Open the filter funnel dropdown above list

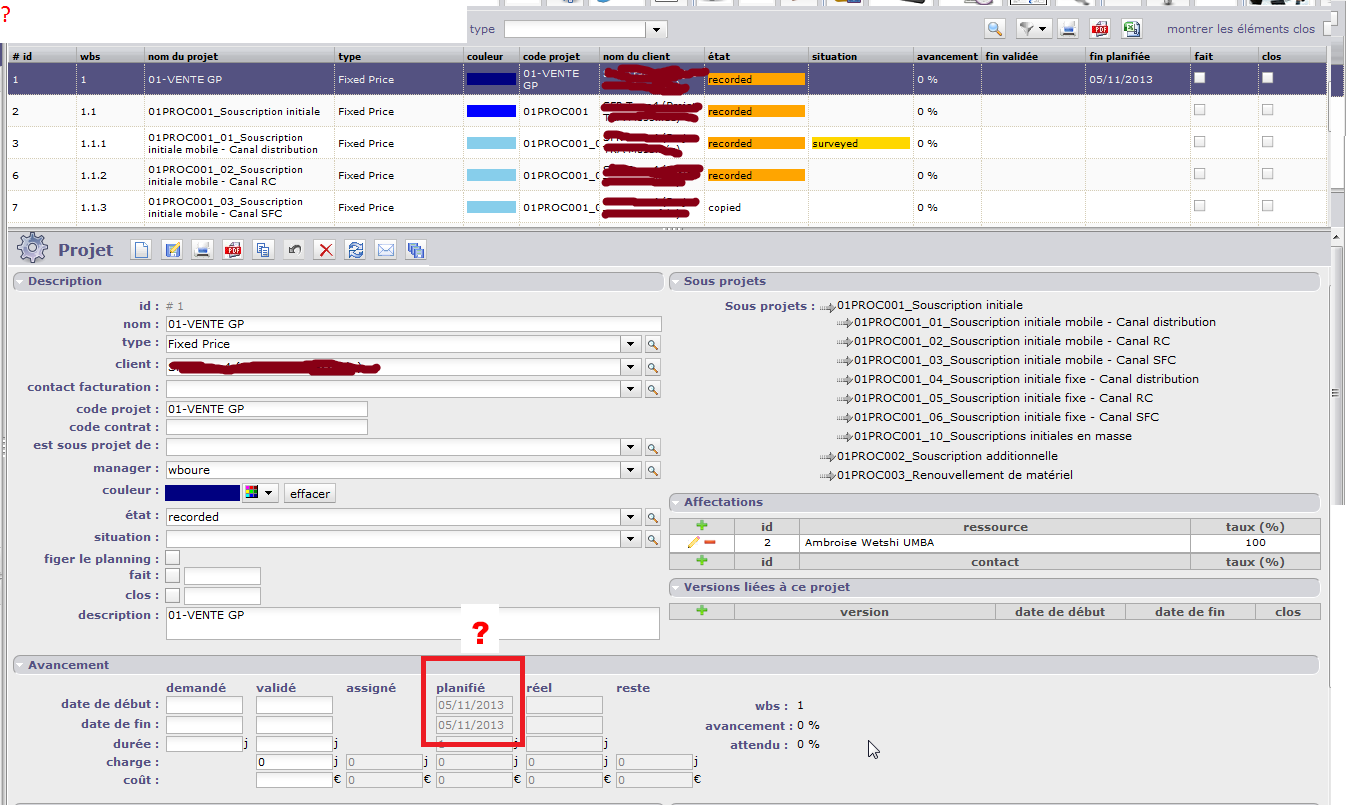pos(1032,29)
